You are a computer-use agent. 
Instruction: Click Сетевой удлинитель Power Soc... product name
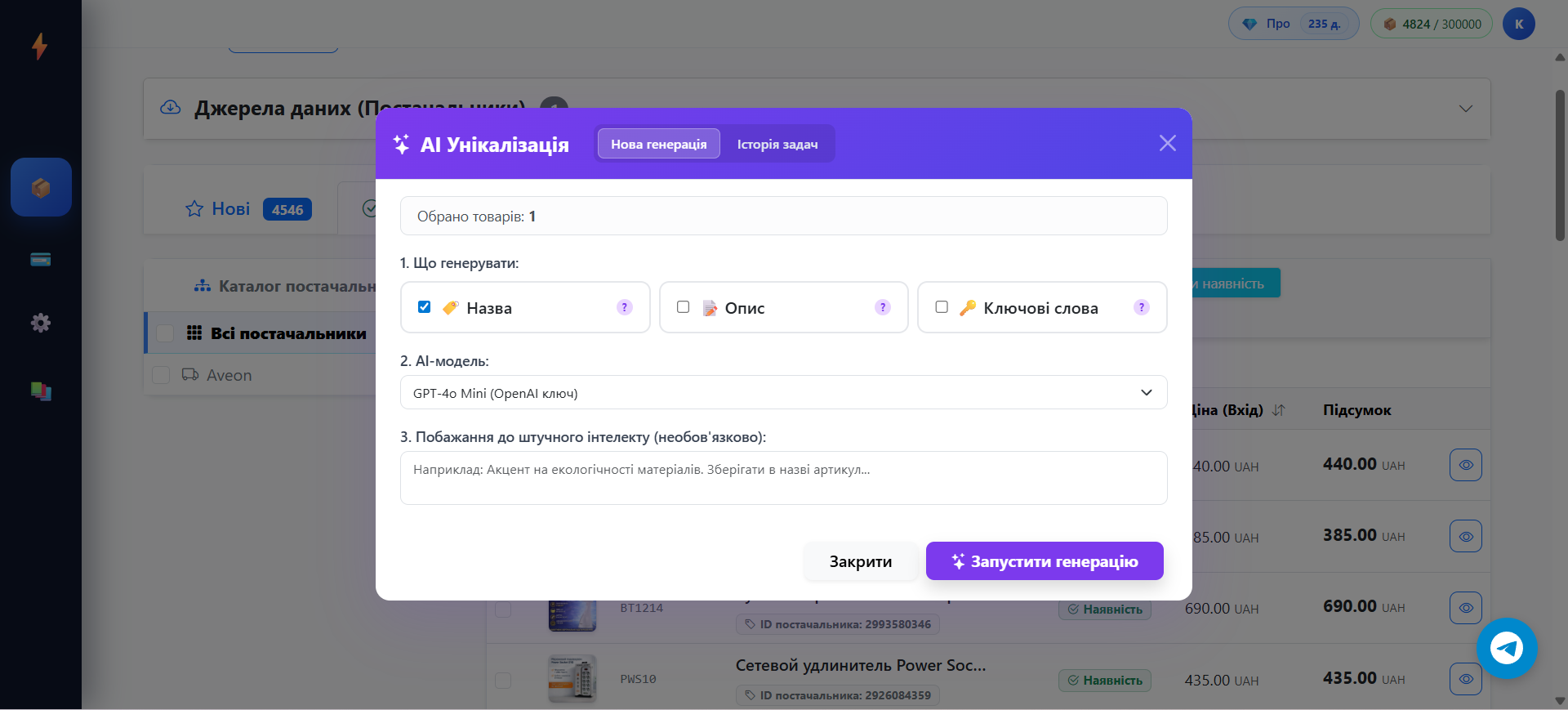click(861, 665)
